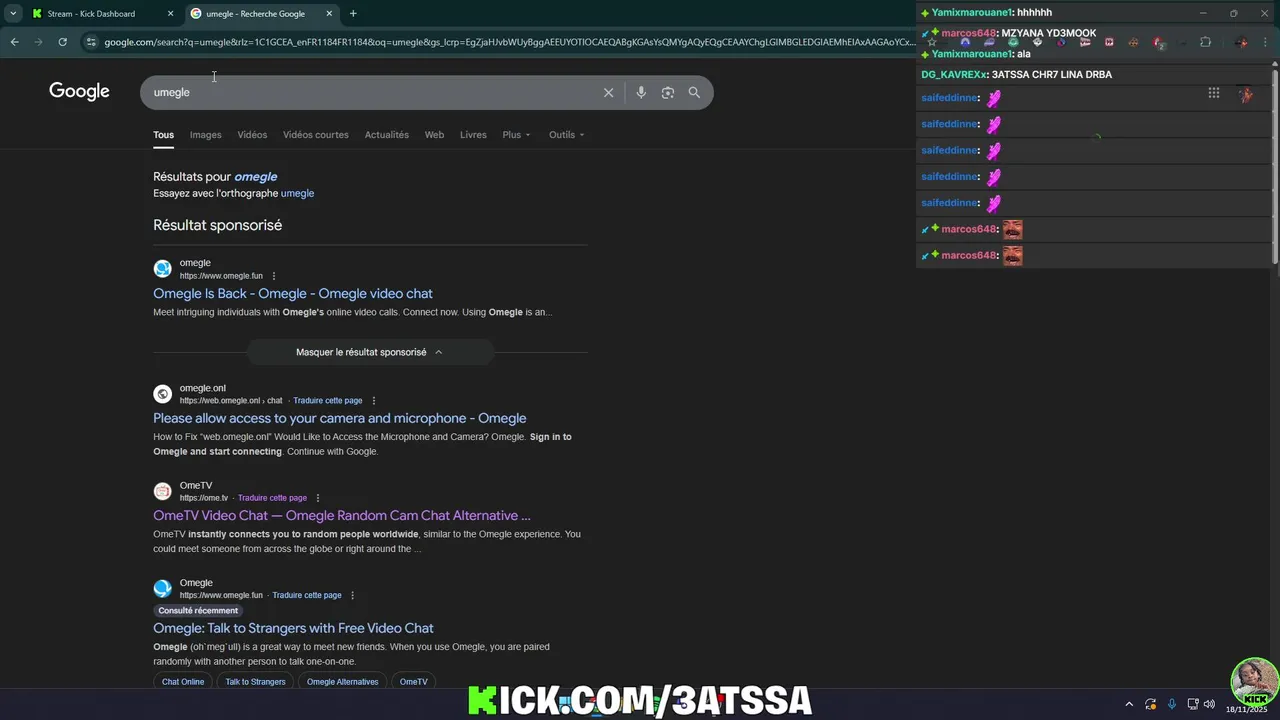This screenshot has height=720, width=1280.
Task: Open Google Lens image search icon
Action: click(667, 92)
